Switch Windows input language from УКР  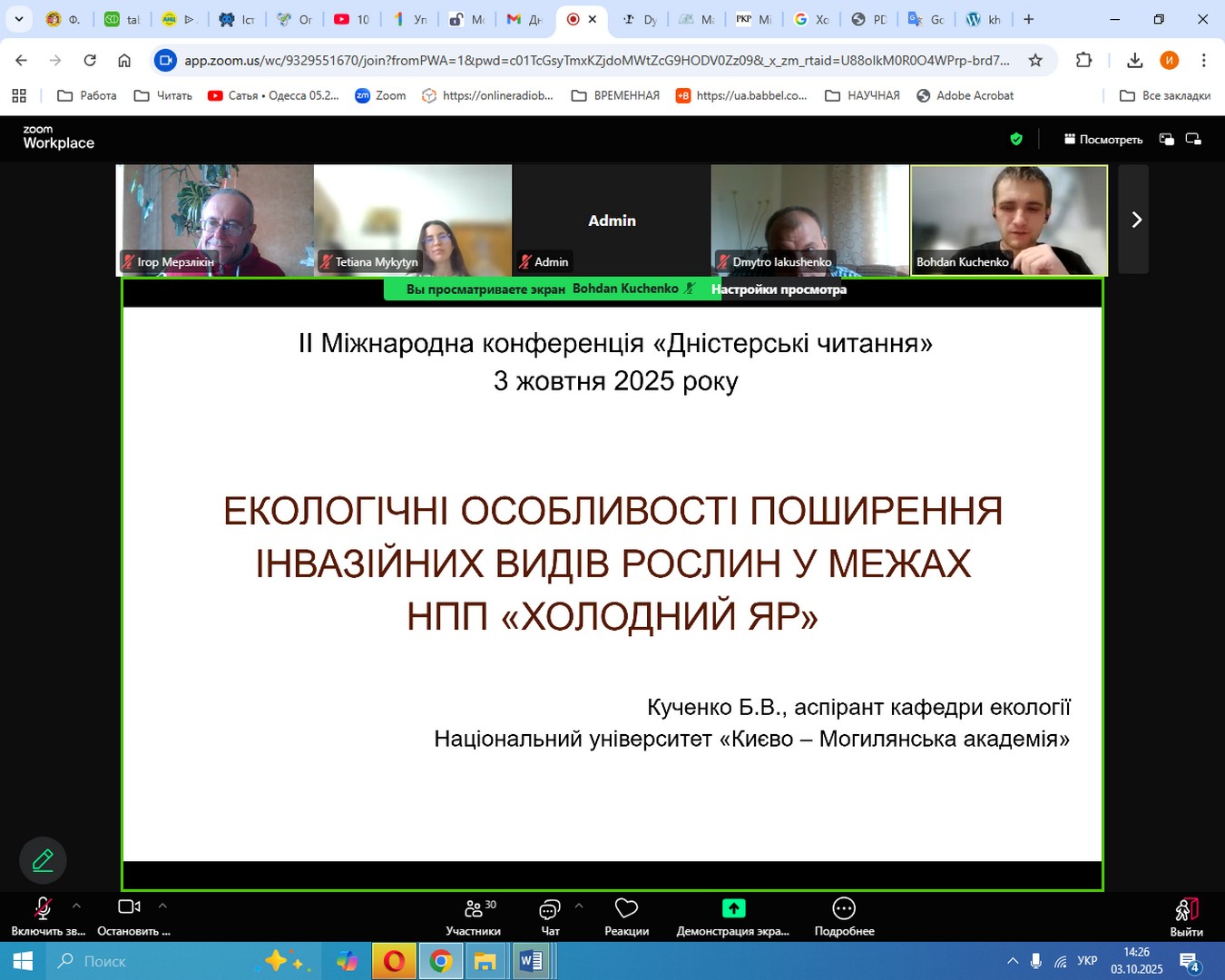[1087, 961]
